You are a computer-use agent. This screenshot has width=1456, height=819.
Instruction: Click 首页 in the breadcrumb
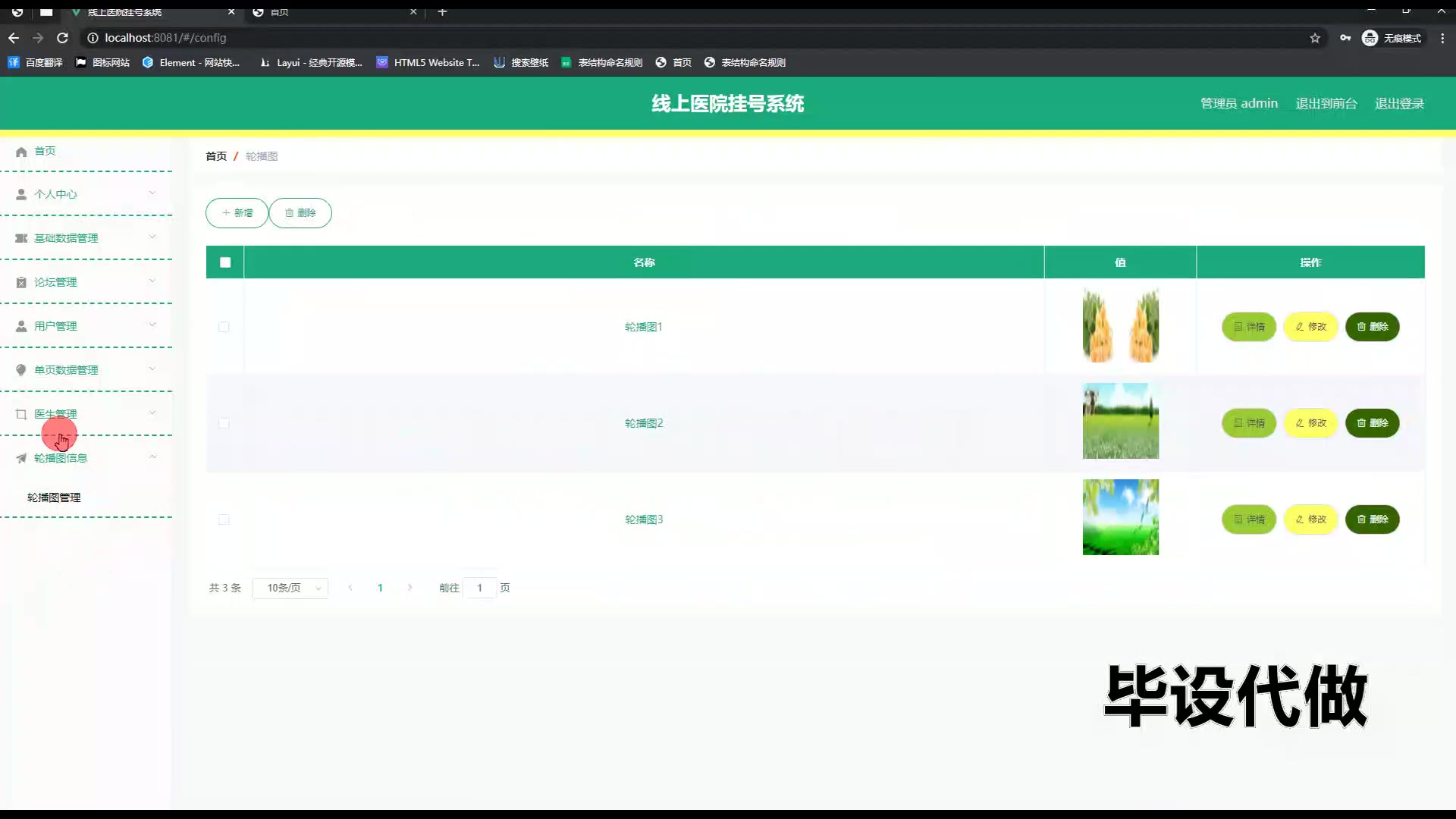coord(216,156)
